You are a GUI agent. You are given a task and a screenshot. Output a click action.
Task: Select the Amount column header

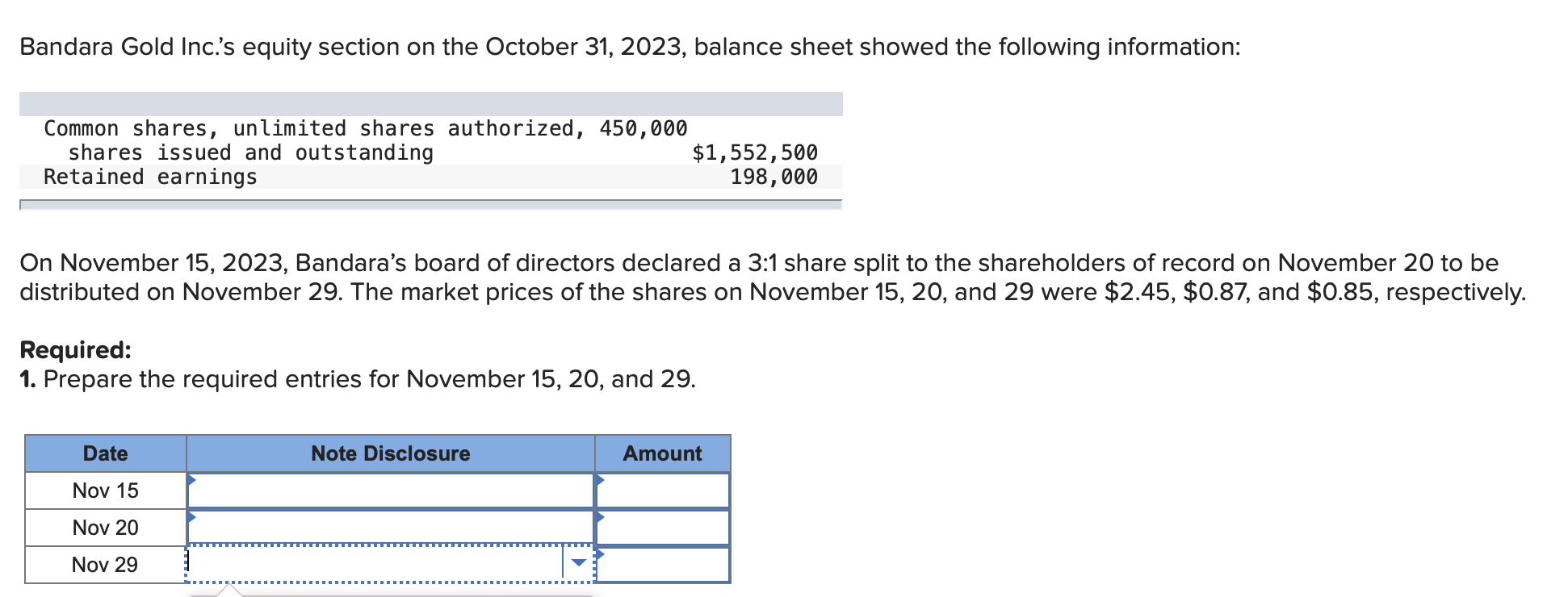662,453
